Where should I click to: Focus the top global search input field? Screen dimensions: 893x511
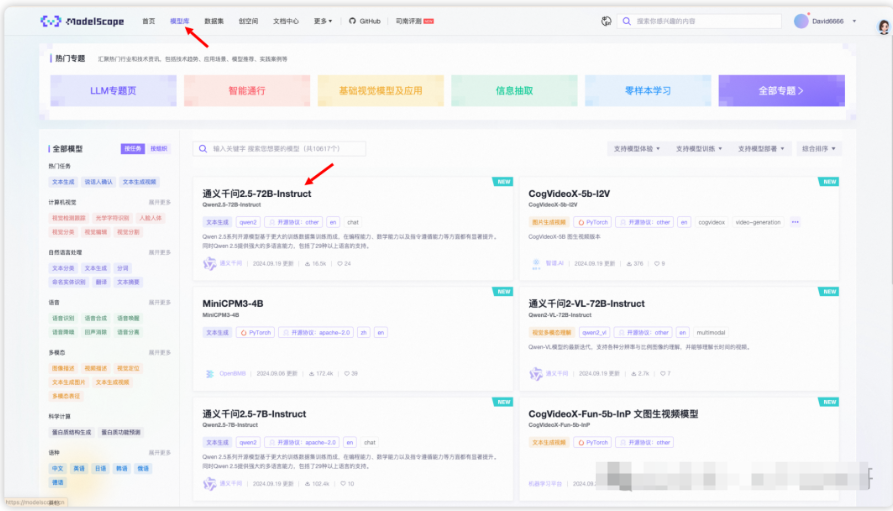click(699, 21)
